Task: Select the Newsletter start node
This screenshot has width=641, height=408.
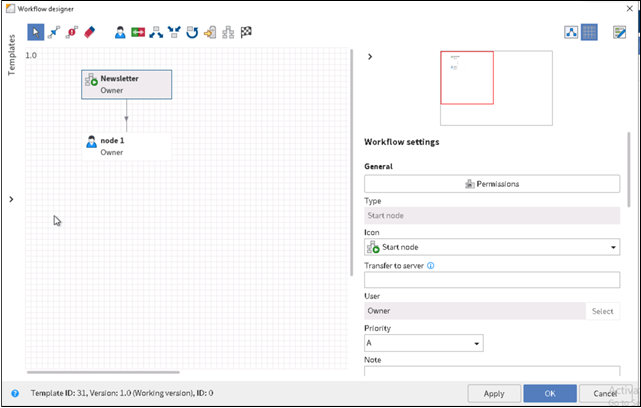Action: coord(126,84)
